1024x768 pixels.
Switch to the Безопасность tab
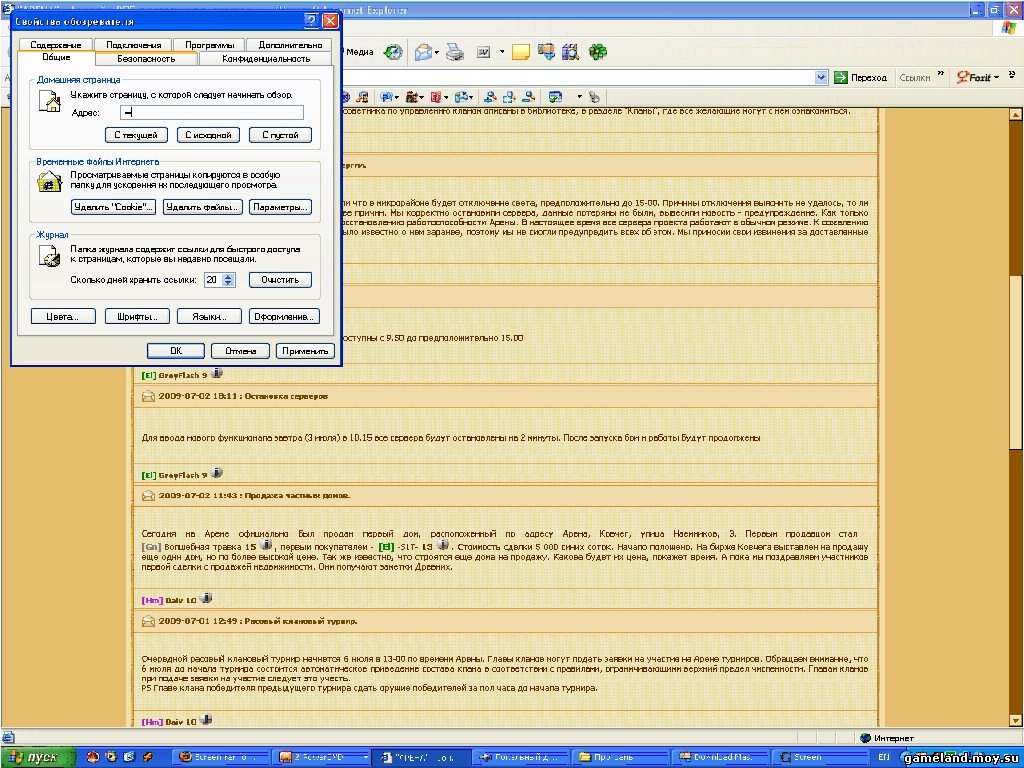point(146,59)
